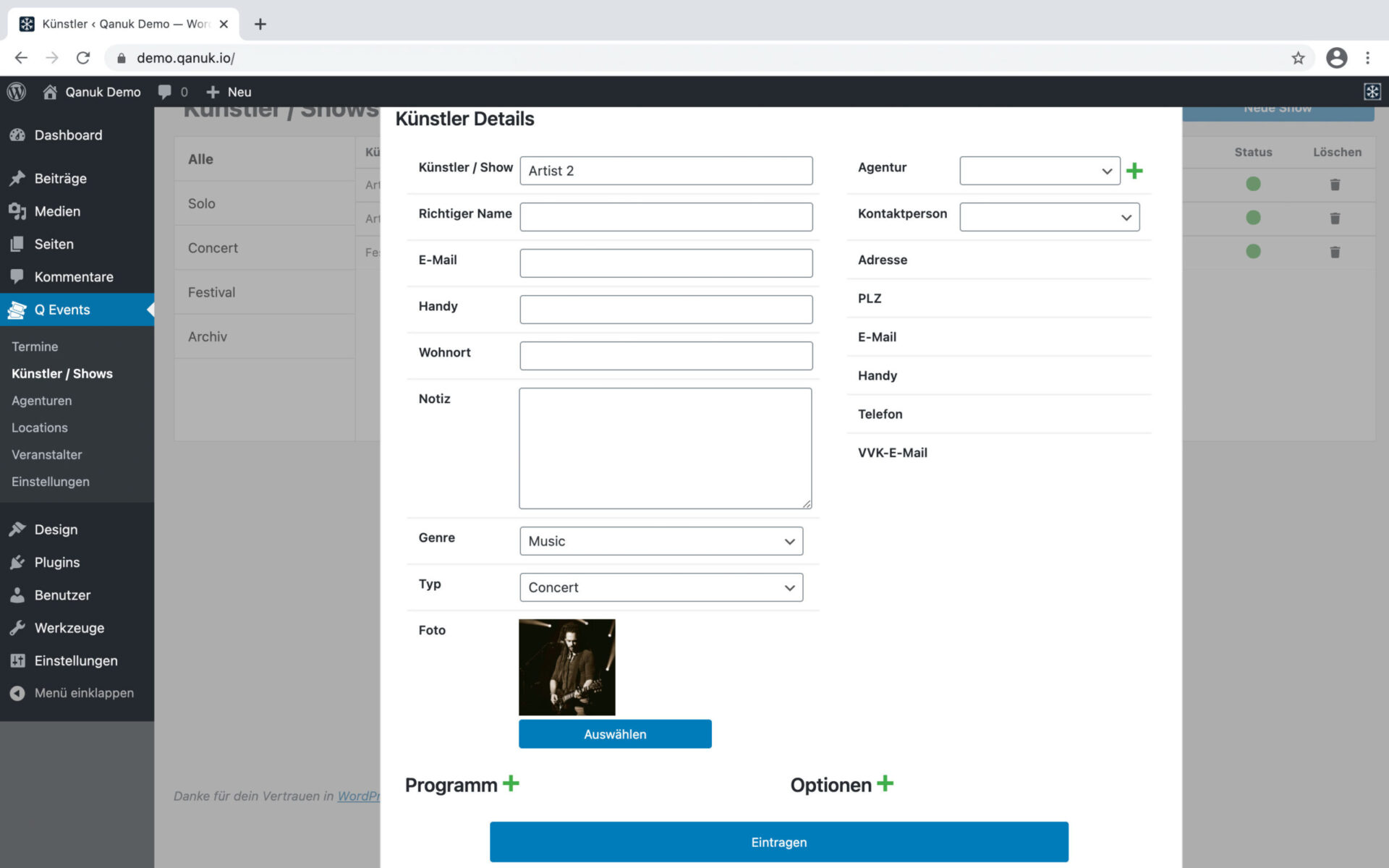Open the Typ dropdown showing Concert

pyautogui.click(x=661, y=587)
